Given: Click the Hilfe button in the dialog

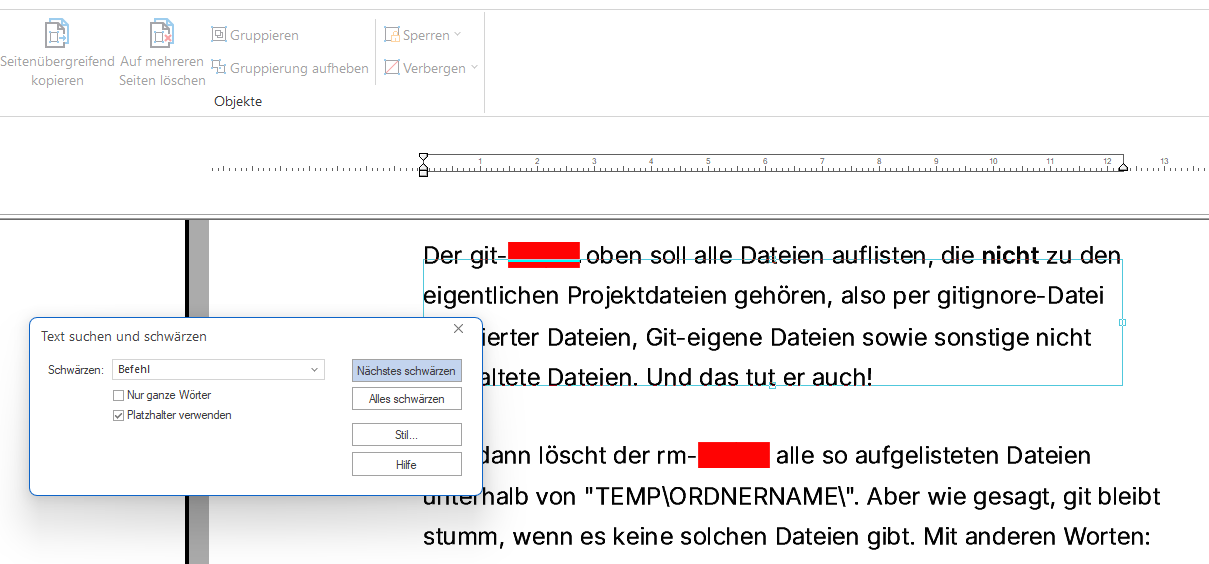Looking at the screenshot, I should pyautogui.click(x=406, y=465).
